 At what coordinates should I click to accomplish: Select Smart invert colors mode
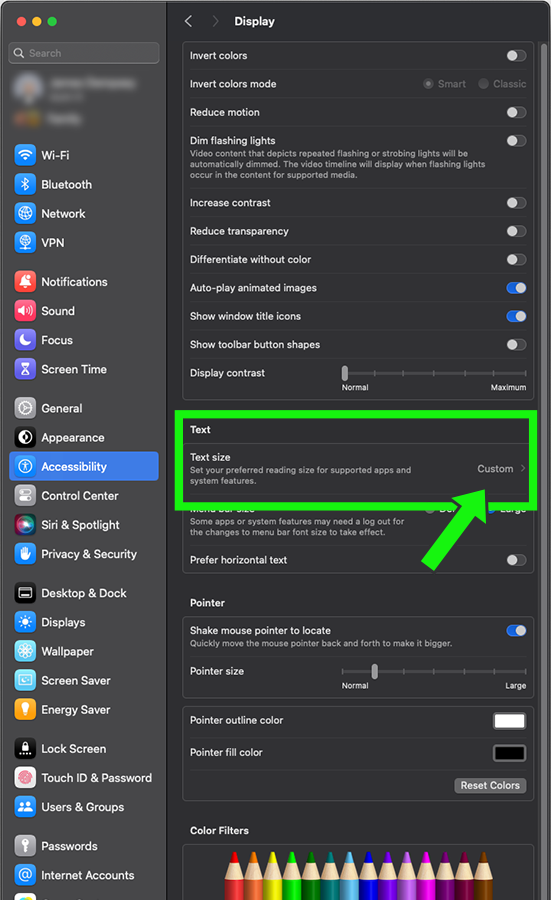point(428,84)
